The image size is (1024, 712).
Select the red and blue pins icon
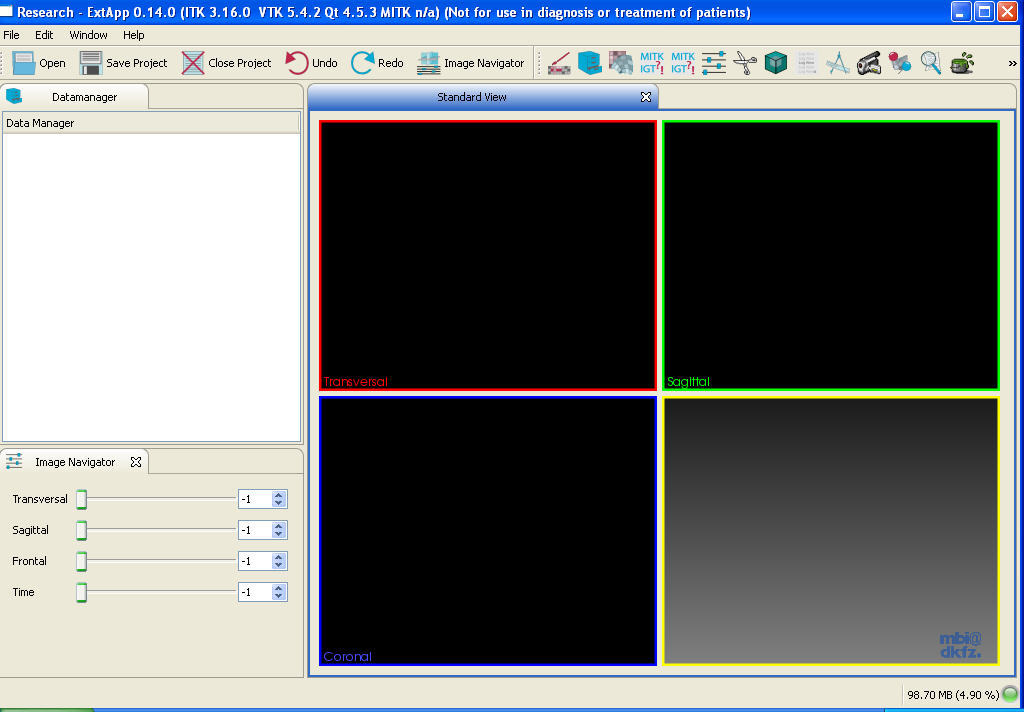tap(900, 63)
